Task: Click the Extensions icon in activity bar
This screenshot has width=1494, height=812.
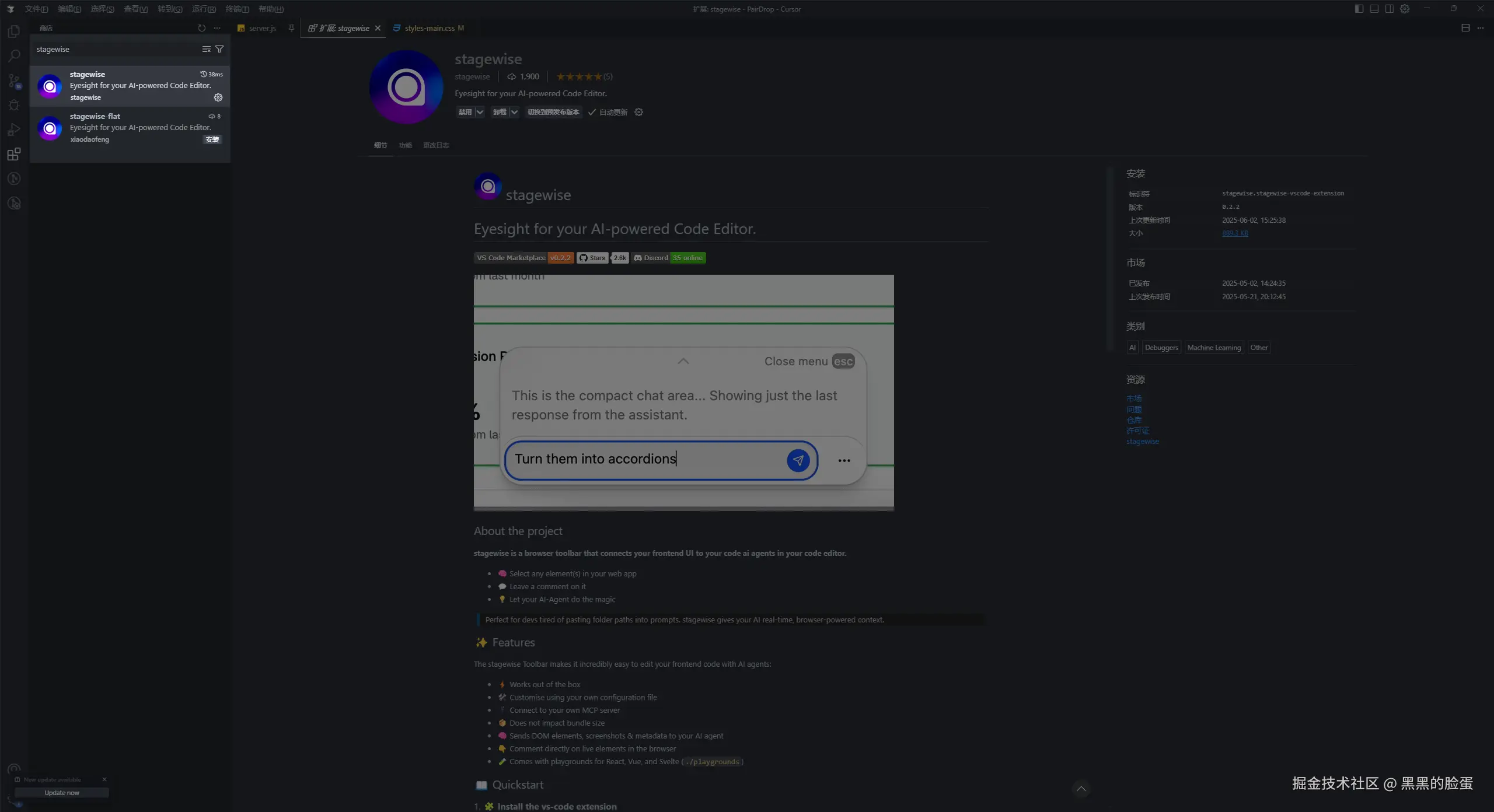Action: pos(14,154)
